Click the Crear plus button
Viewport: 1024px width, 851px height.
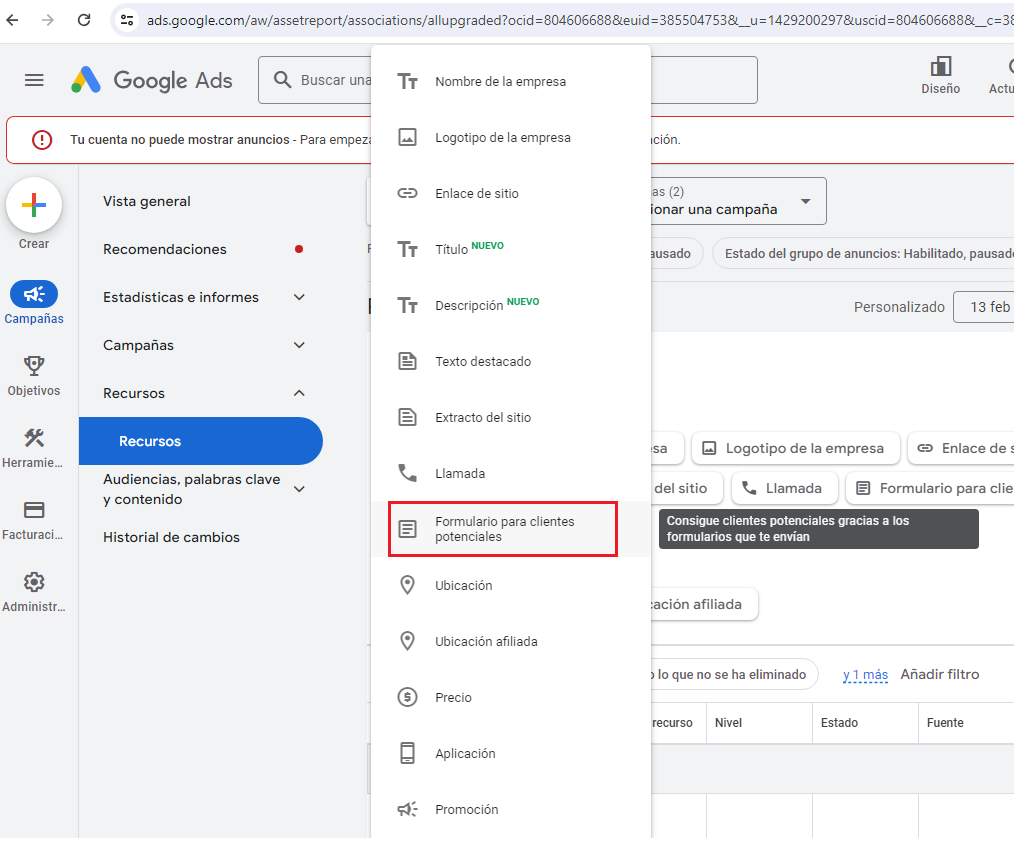point(34,205)
